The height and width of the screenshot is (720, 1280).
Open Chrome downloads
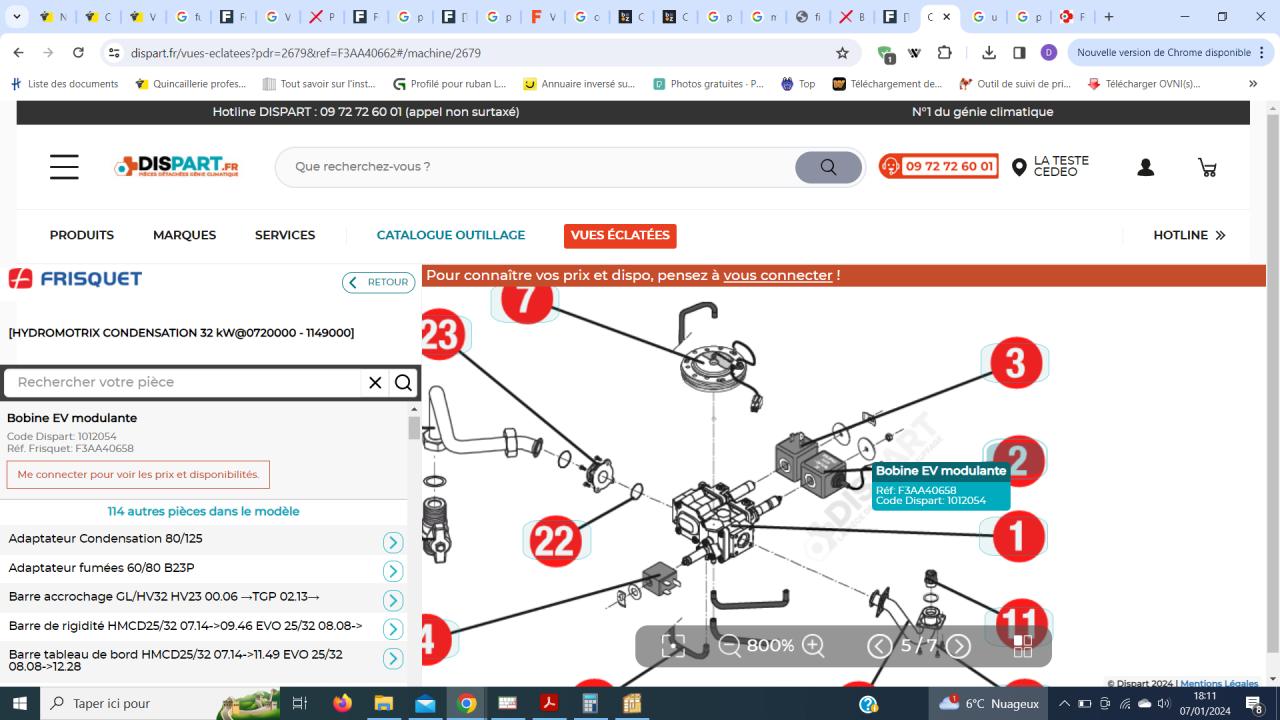coord(989,53)
